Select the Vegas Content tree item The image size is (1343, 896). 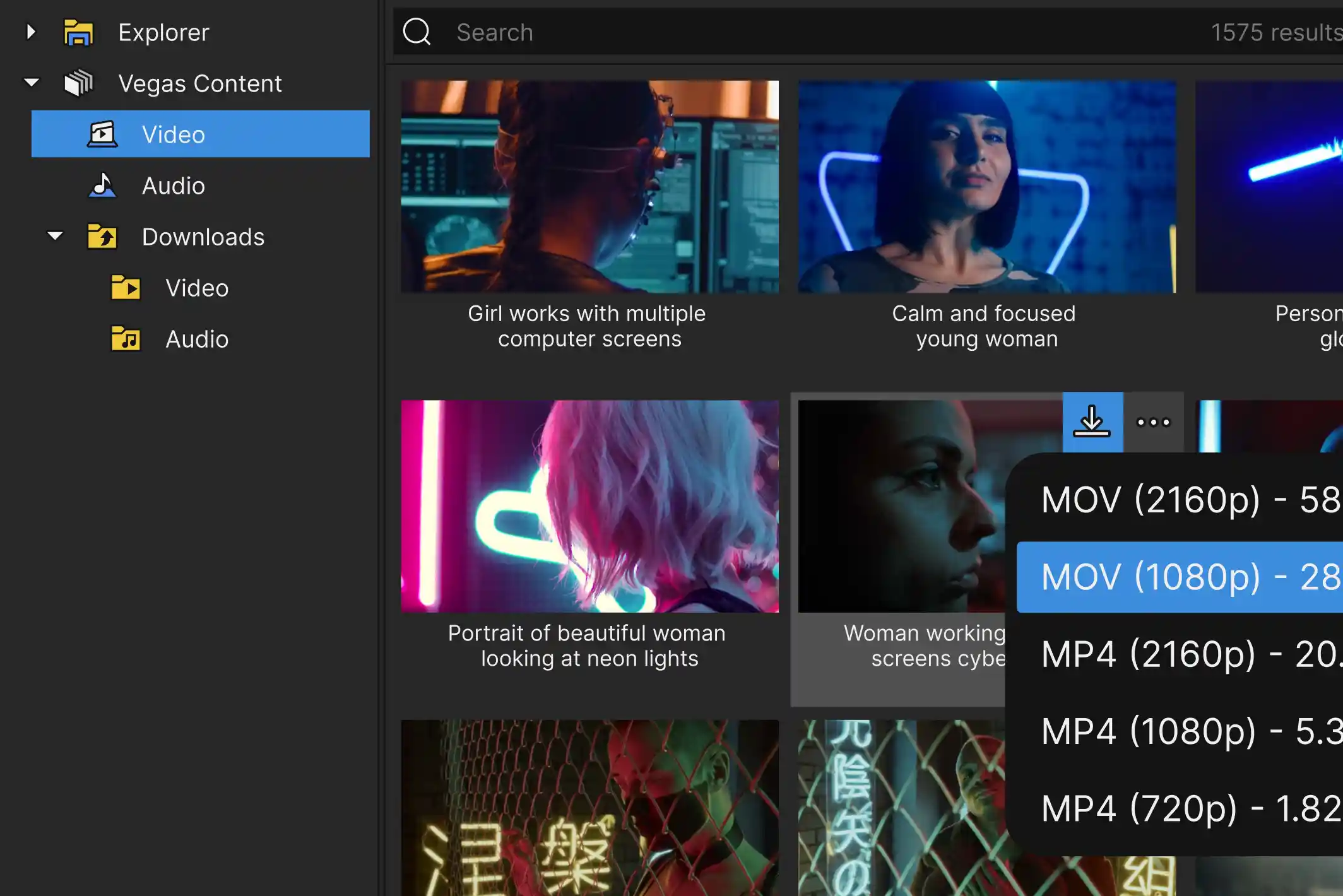(200, 83)
